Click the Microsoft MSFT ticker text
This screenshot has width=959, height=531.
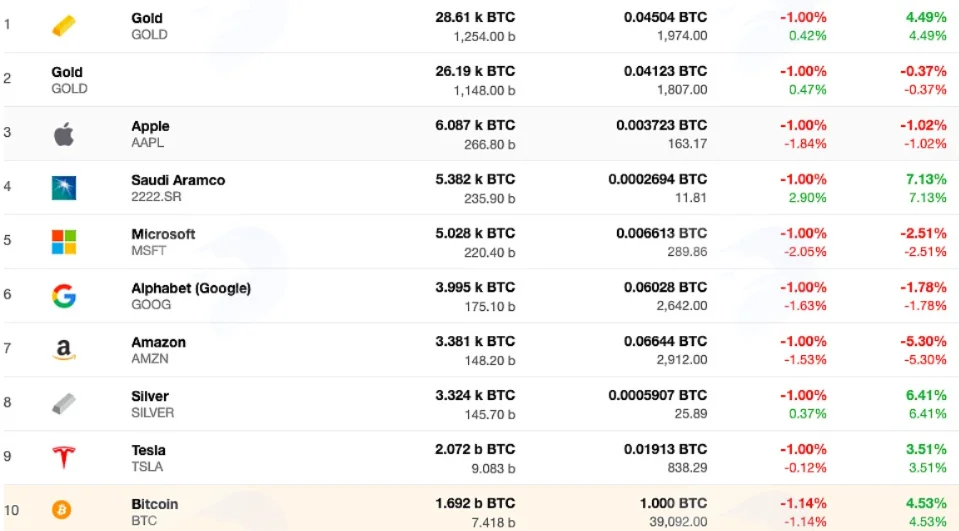pos(149,251)
